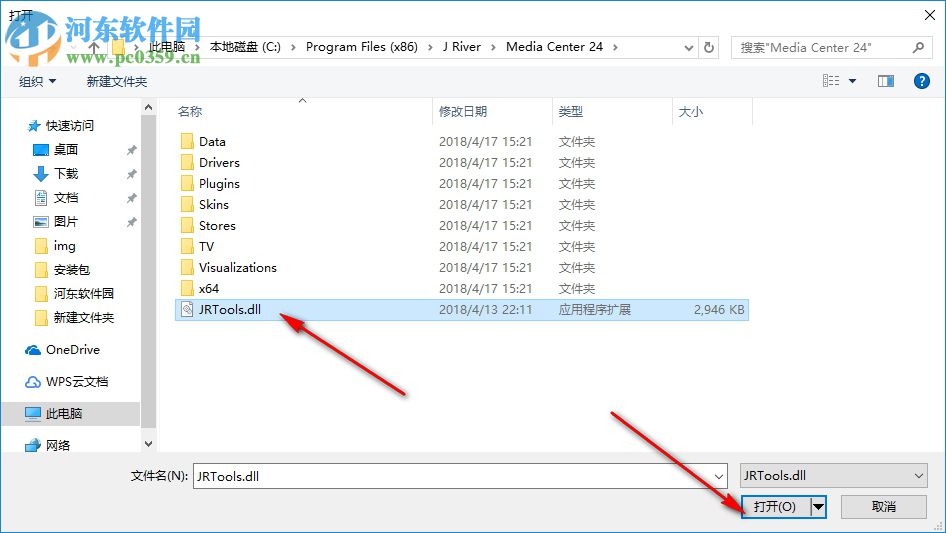This screenshot has width=946, height=533.
Task: Select the Plugins folder icon
Action: 188,184
